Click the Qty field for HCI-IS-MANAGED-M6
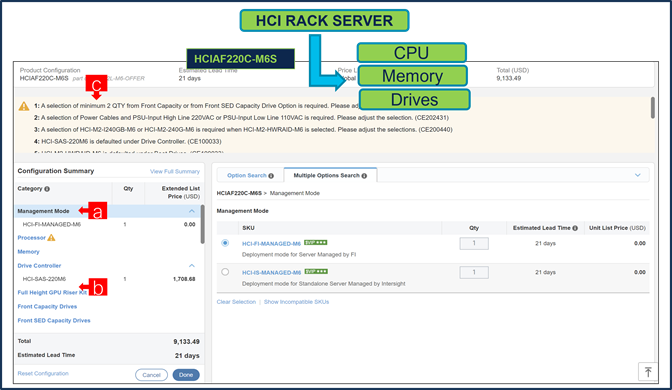672x390 pixels. tap(474, 272)
